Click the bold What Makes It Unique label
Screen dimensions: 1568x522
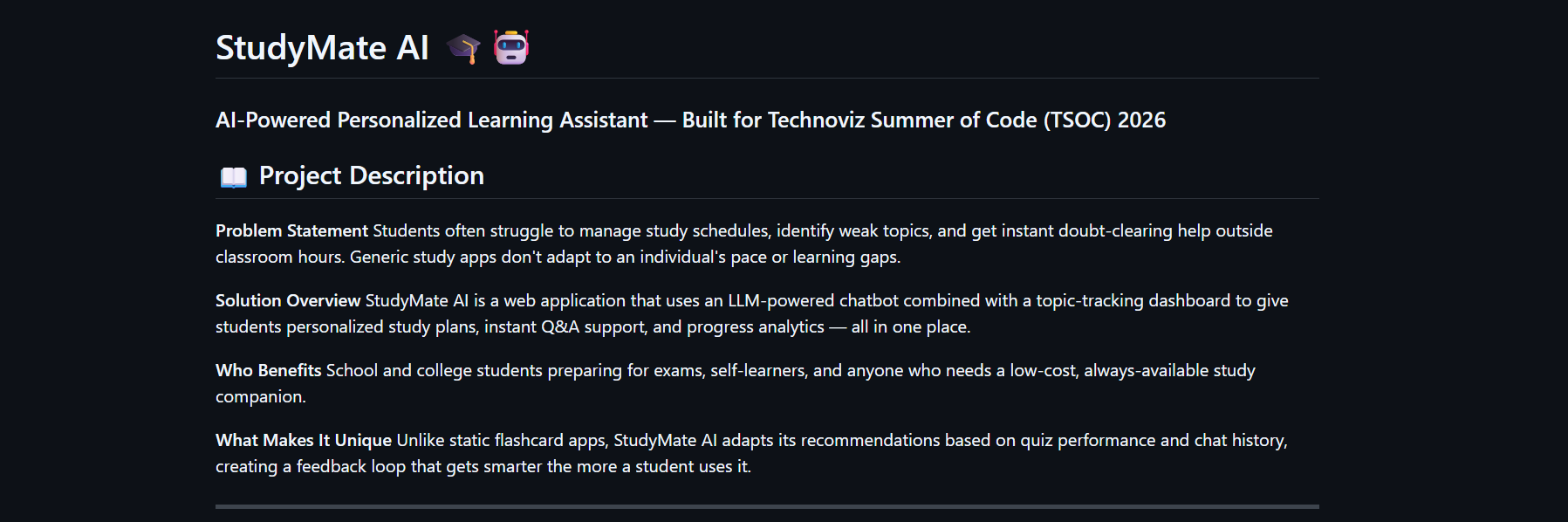304,440
